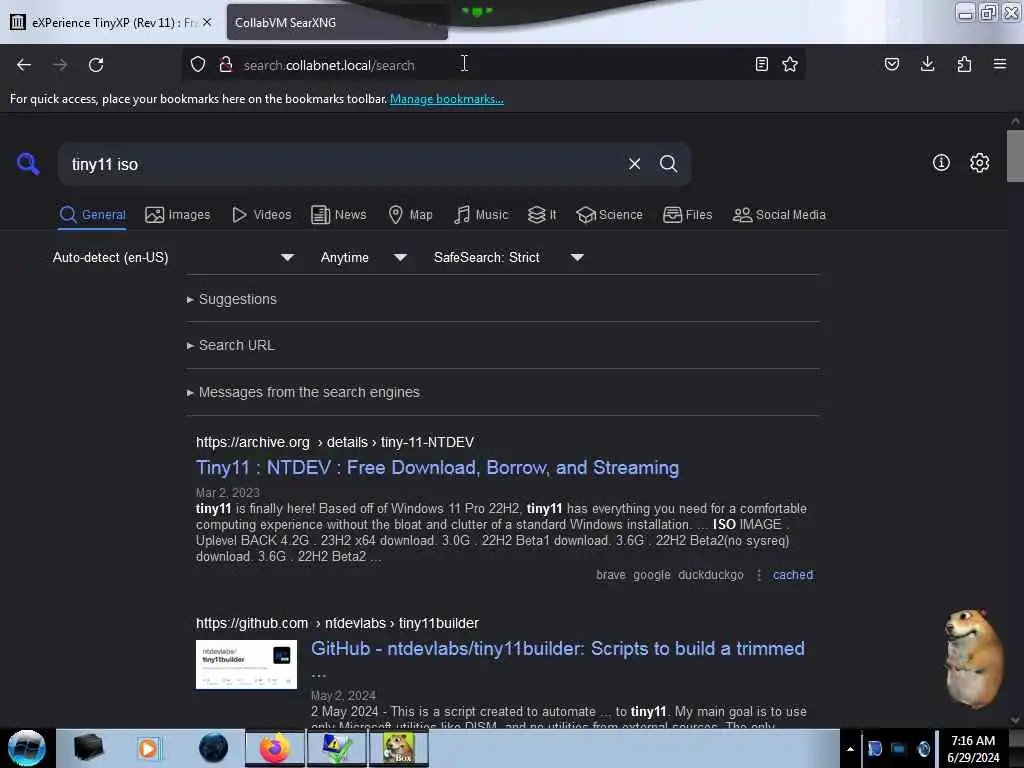
Task: Open Firefox from the taskbar
Action: [x=275, y=748]
